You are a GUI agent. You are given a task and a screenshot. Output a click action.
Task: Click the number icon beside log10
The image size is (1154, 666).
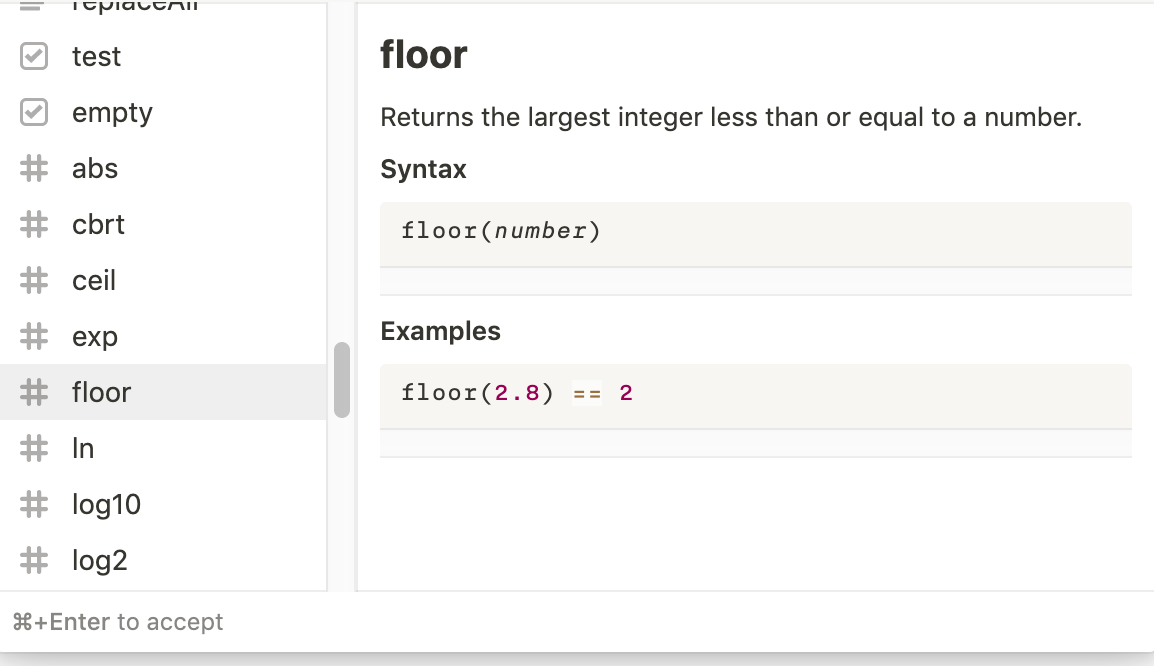point(34,504)
